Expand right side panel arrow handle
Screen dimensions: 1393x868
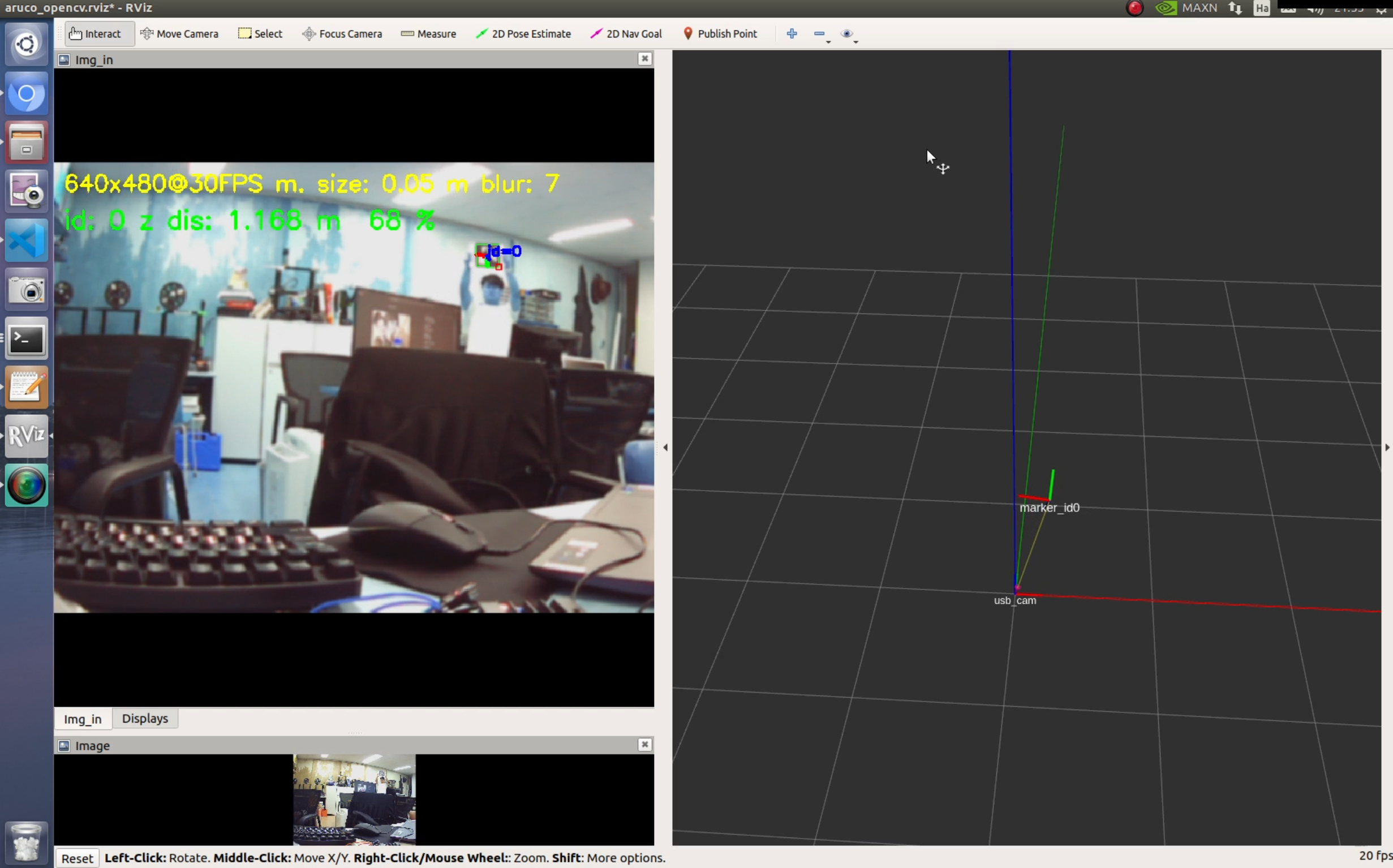(x=1387, y=447)
